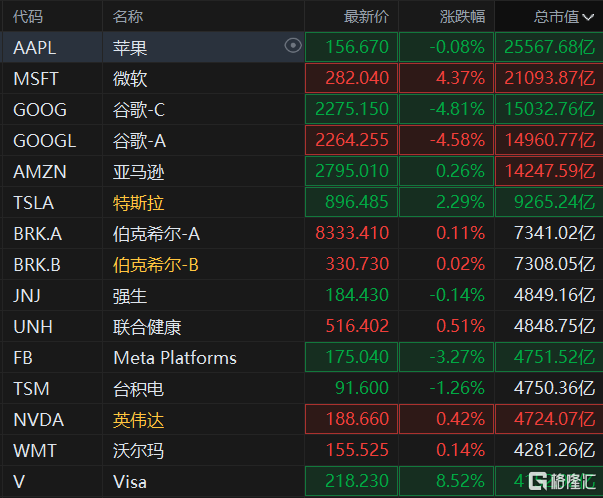Select the GOOG ticker code
The height and width of the screenshot is (498, 603).
click(x=40, y=110)
